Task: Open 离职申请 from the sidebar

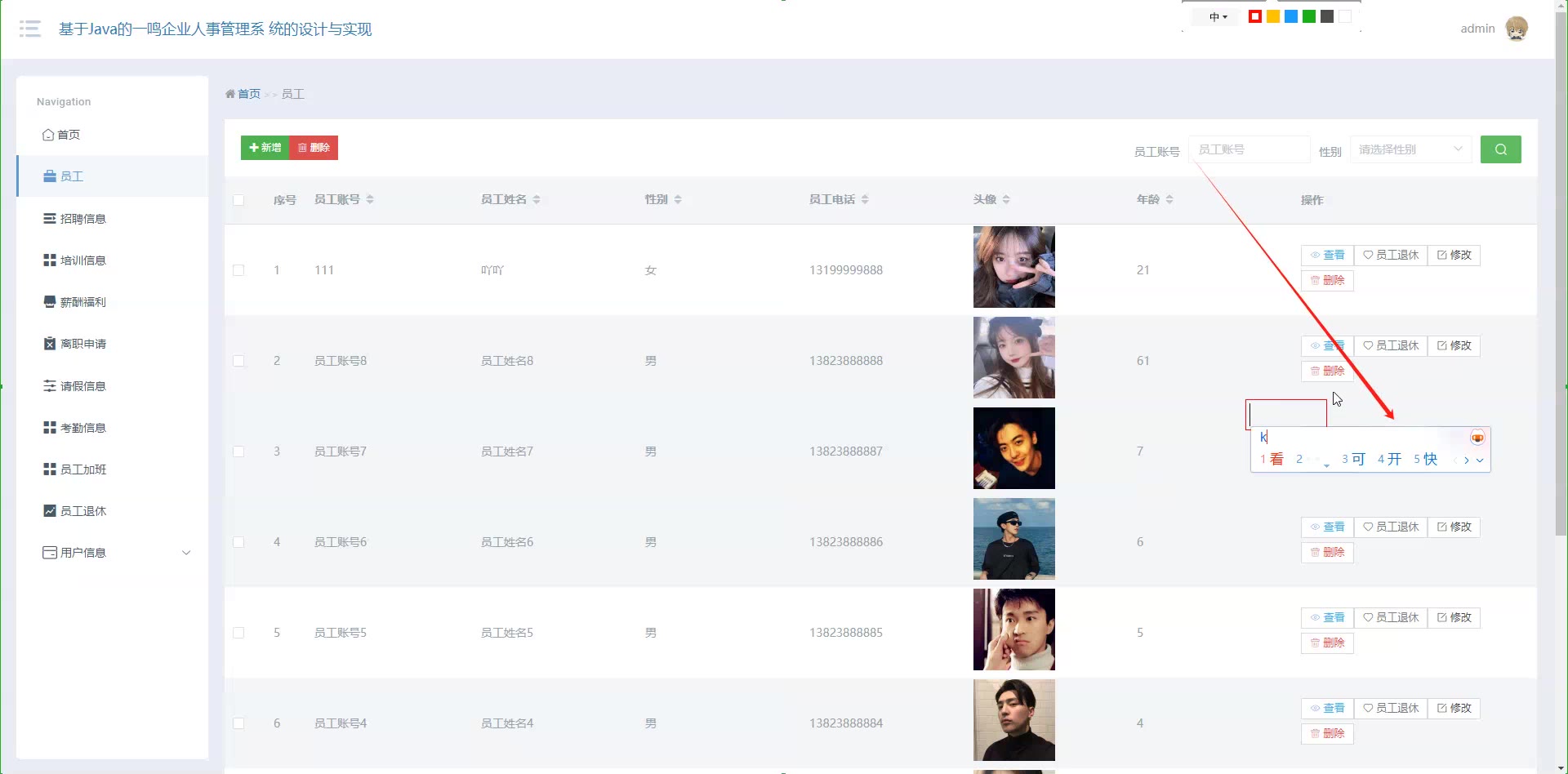Action: 82,344
